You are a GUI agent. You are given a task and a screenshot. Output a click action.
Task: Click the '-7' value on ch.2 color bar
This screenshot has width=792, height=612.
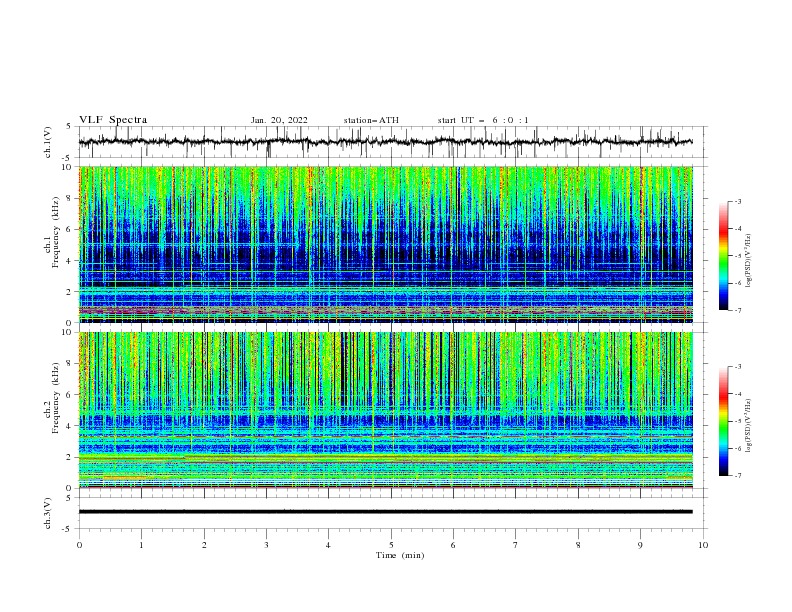(737, 475)
